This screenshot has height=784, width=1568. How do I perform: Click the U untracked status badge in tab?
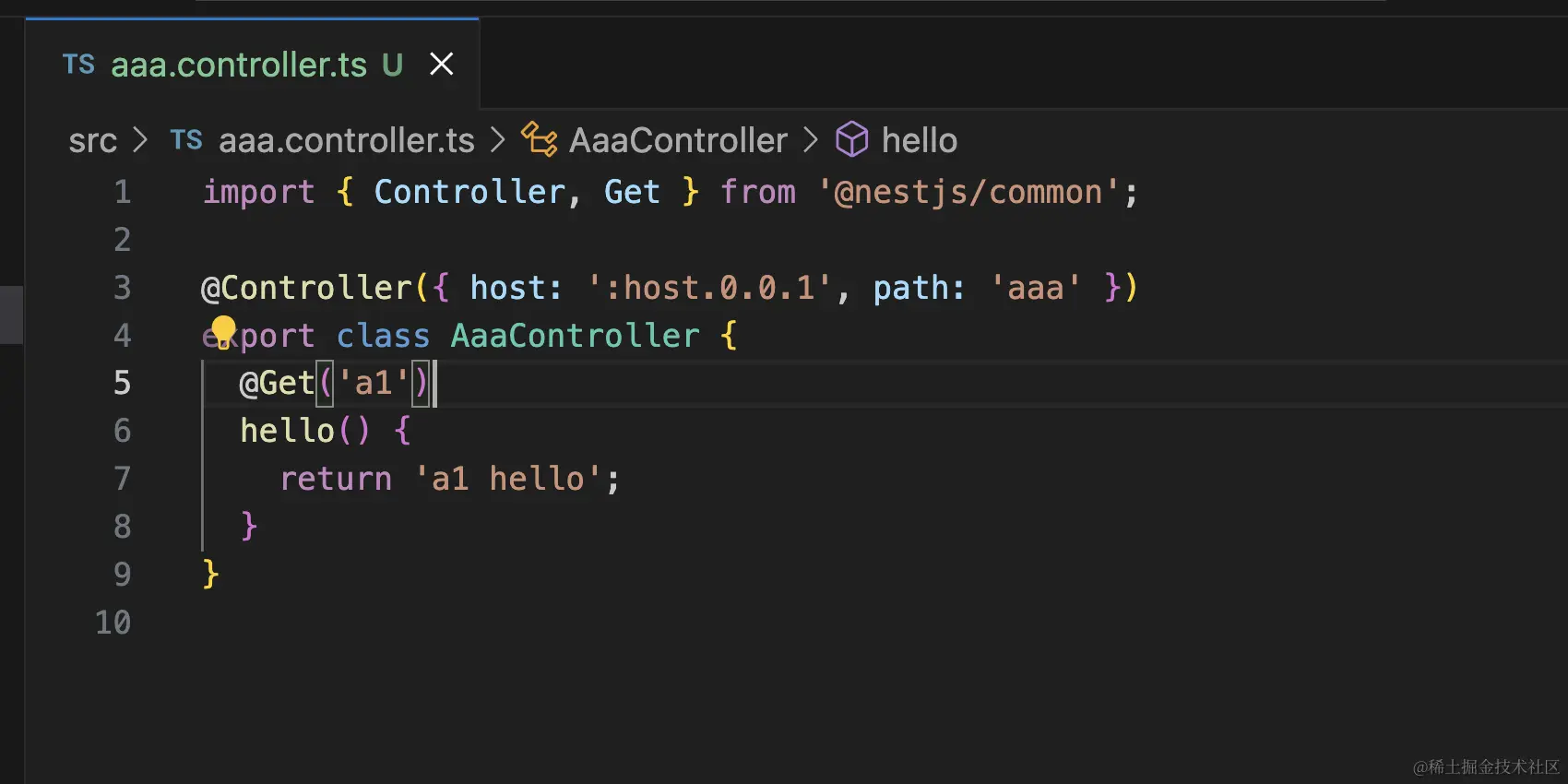point(393,65)
